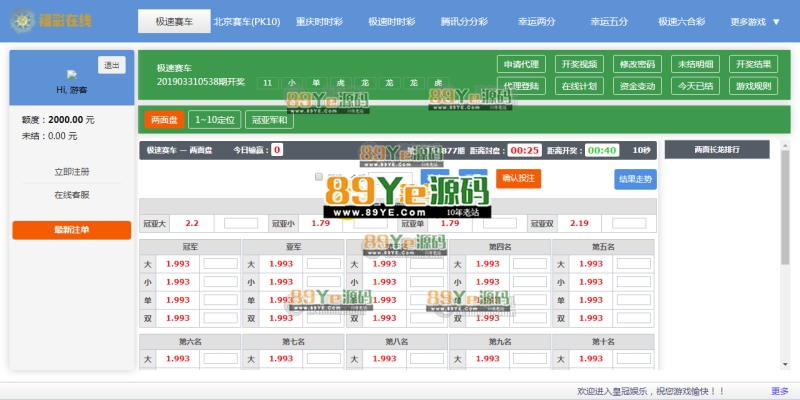Open the 幸运两分 game tab
The height and width of the screenshot is (400, 800).
[x=537, y=22]
